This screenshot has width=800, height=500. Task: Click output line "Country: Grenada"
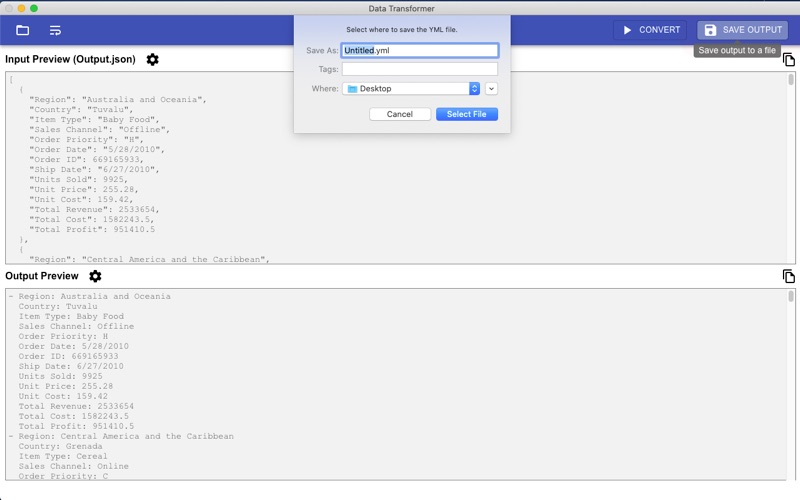point(60,446)
